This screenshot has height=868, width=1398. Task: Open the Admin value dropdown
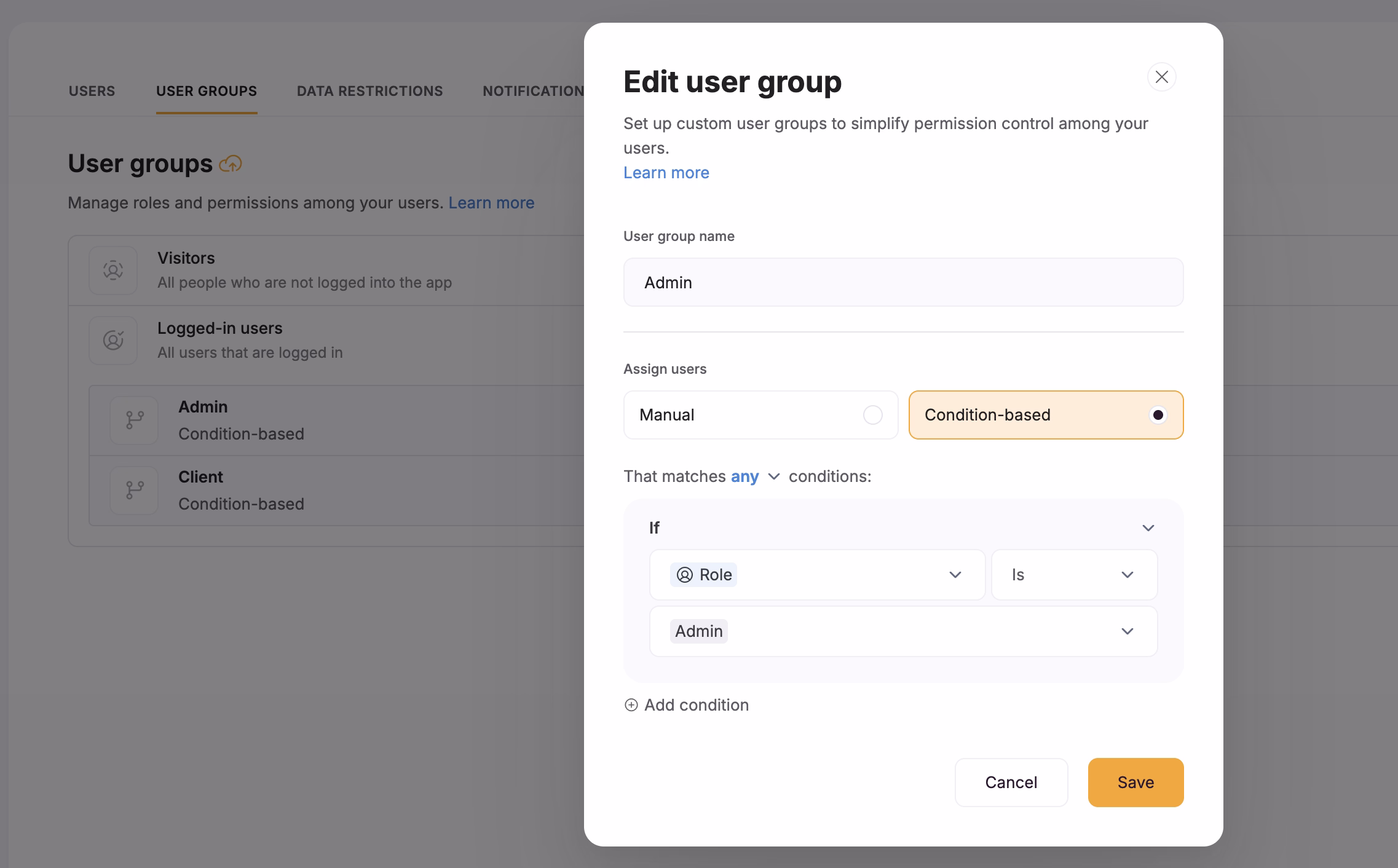tap(1127, 631)
